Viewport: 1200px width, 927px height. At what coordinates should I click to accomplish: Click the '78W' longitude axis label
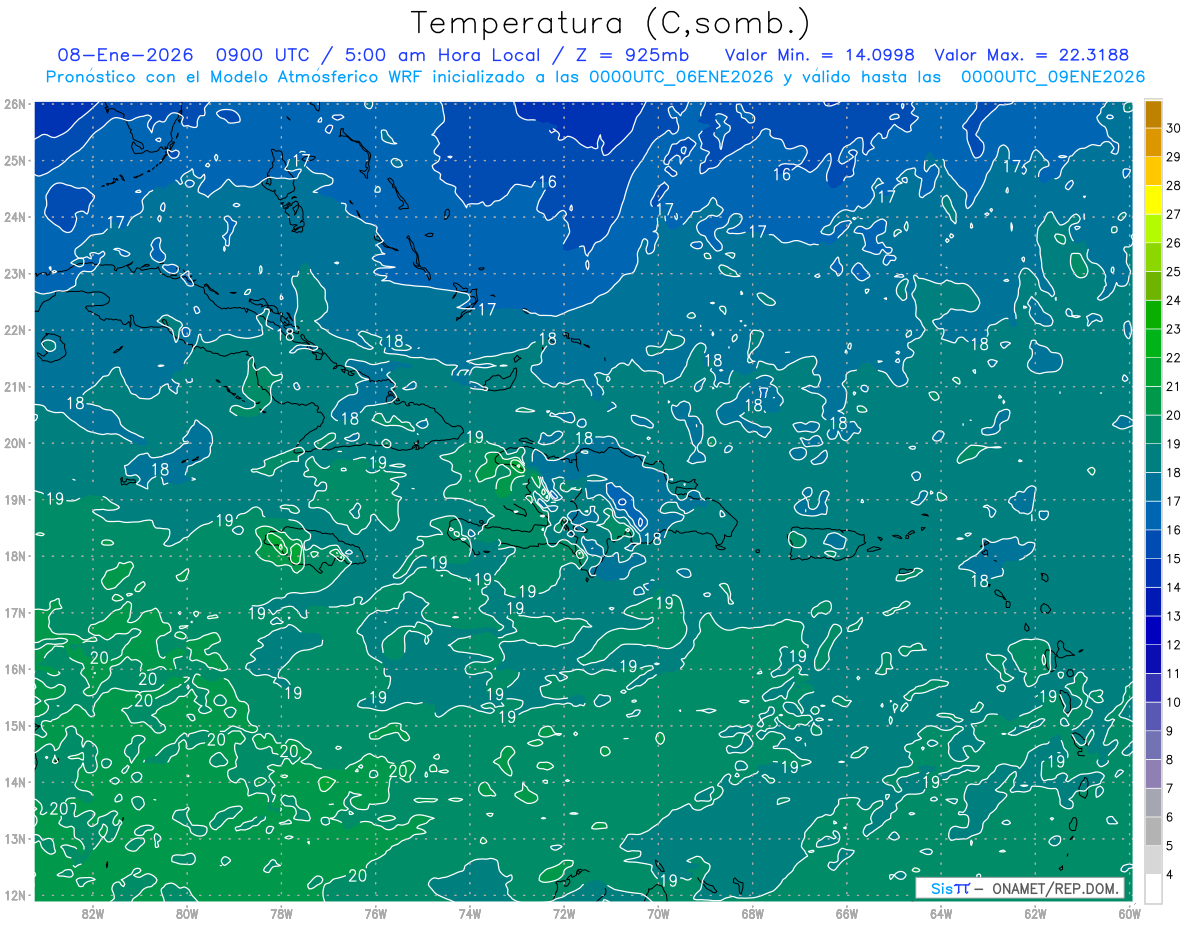click(x=281, y=913)
